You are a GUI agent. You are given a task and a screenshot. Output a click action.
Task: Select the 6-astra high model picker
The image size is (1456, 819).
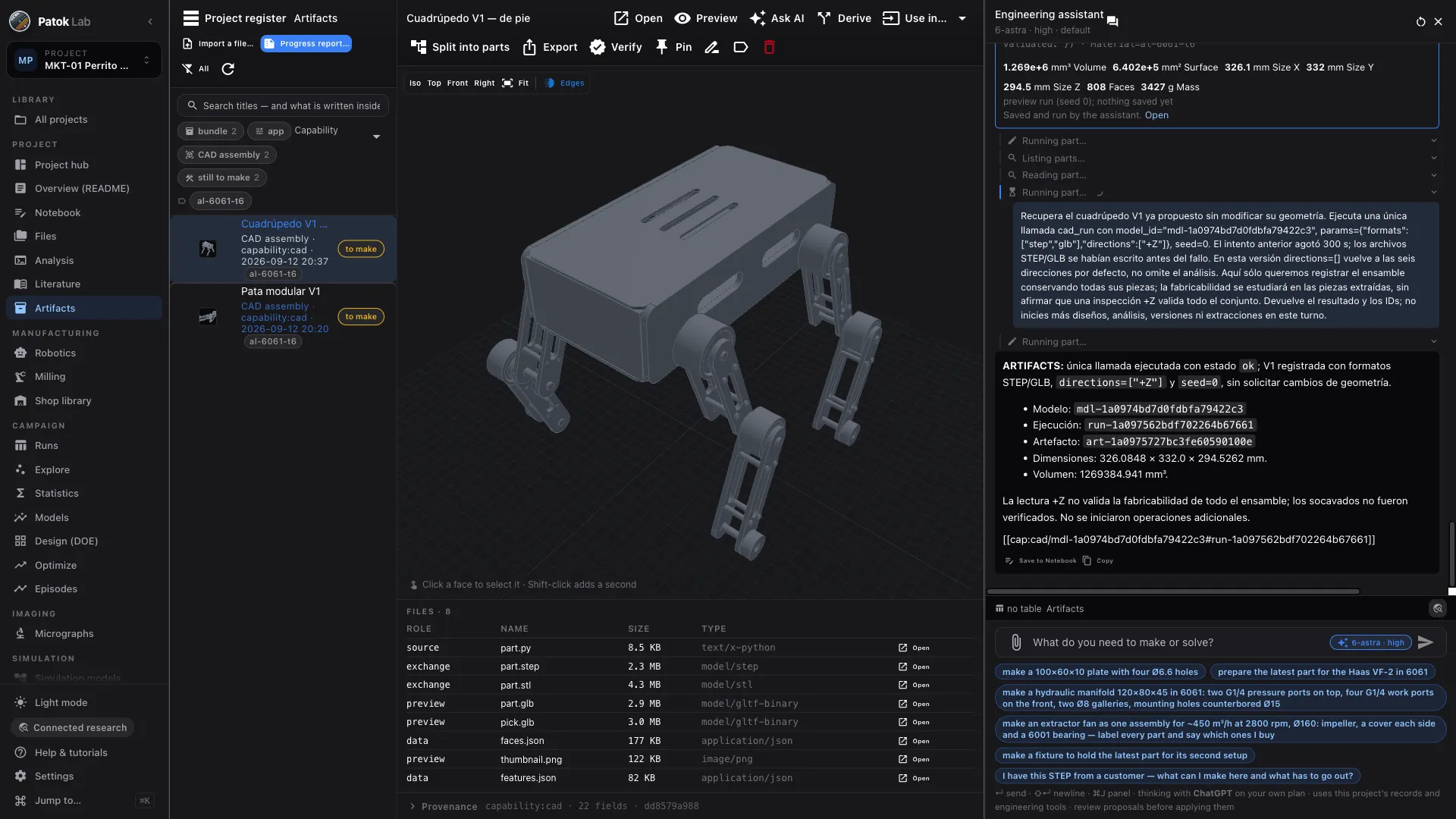coord(1370,642)
